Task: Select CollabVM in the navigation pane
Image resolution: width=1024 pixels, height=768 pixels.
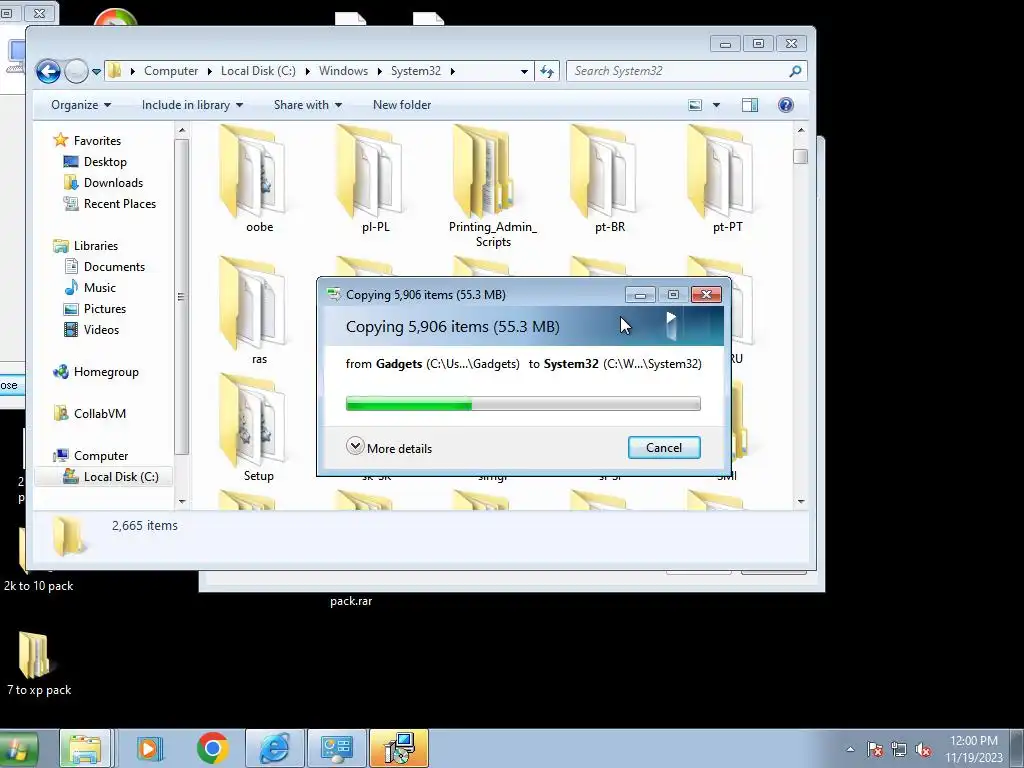Action: 99,414
